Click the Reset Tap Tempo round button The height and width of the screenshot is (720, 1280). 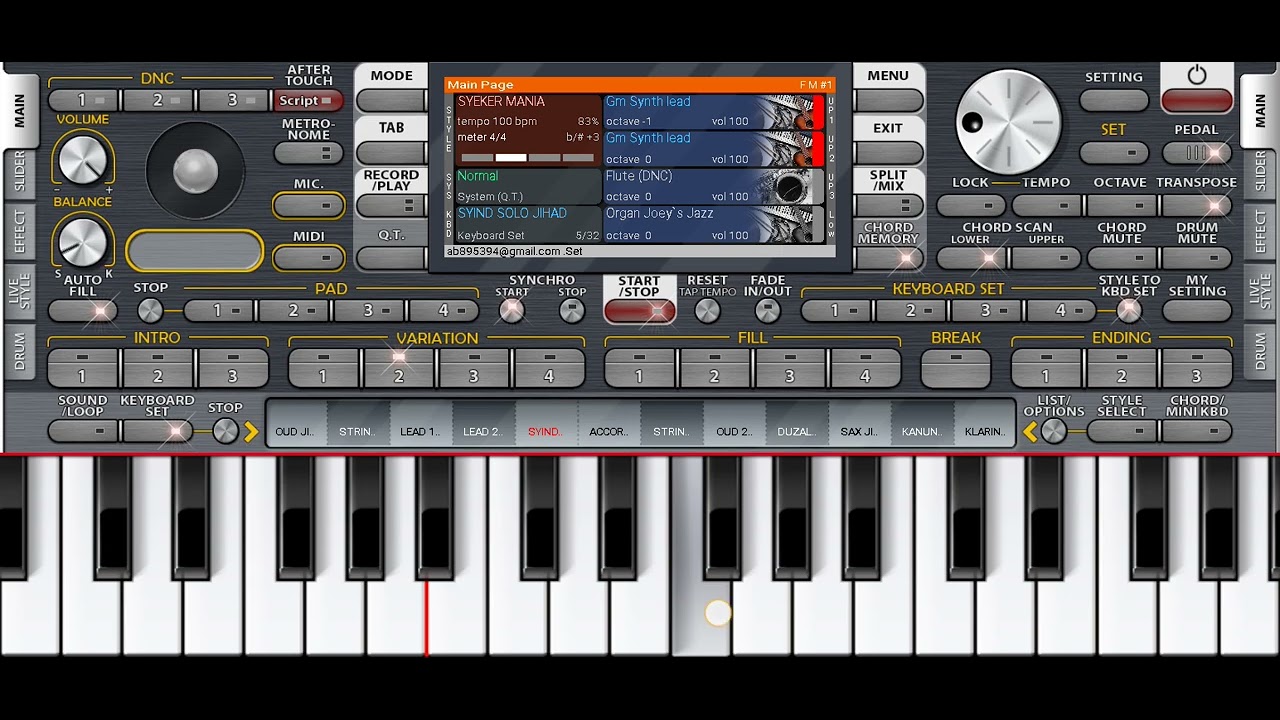(x=707, y=311)
